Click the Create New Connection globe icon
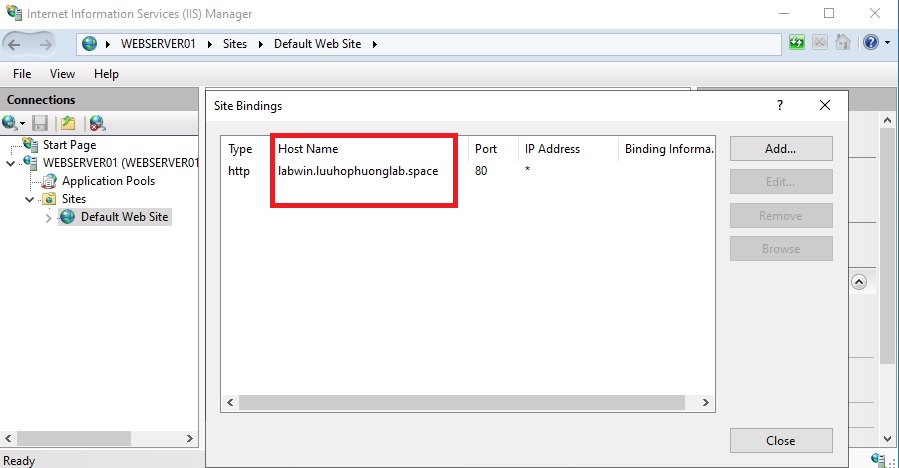This screenshot has height=468, width=899. [x=10, y=123]
